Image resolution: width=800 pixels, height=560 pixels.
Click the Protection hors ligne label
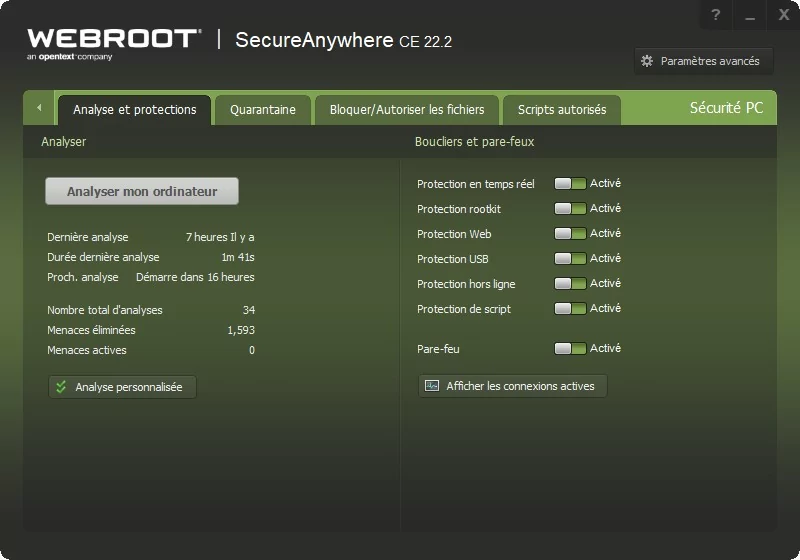tap(466, 284)
